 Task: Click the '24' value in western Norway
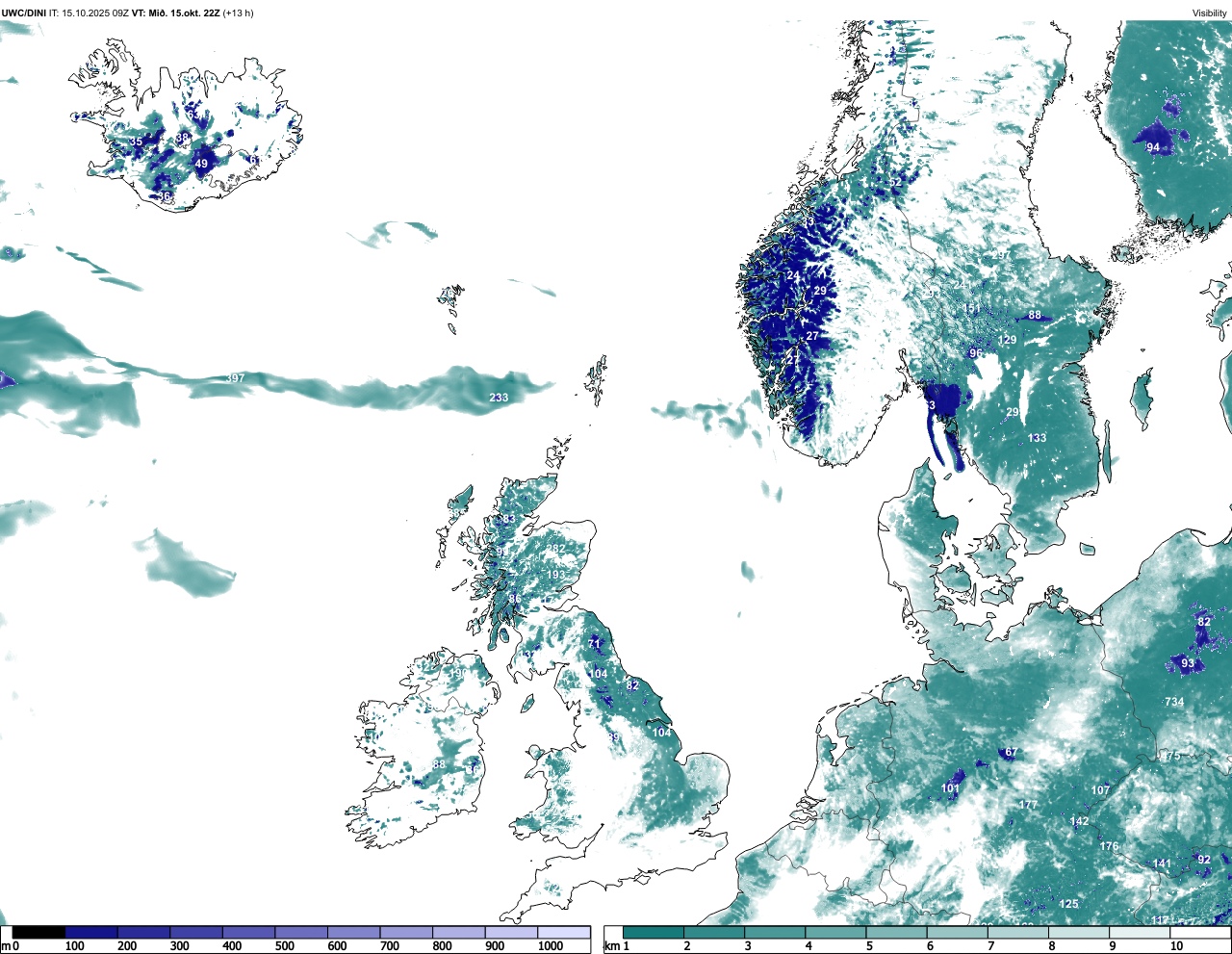(793, 275)
